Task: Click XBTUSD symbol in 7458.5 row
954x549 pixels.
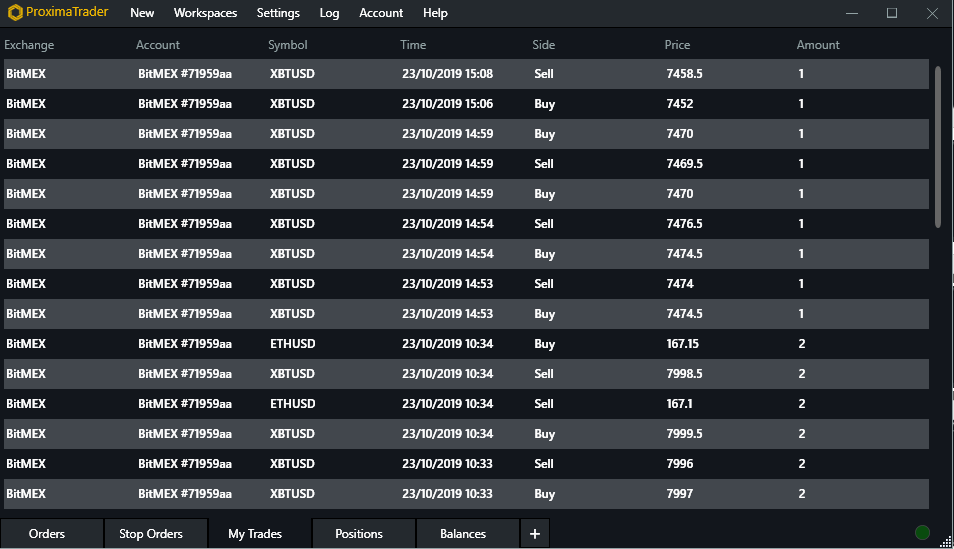Action: click(x=293, y=74)
